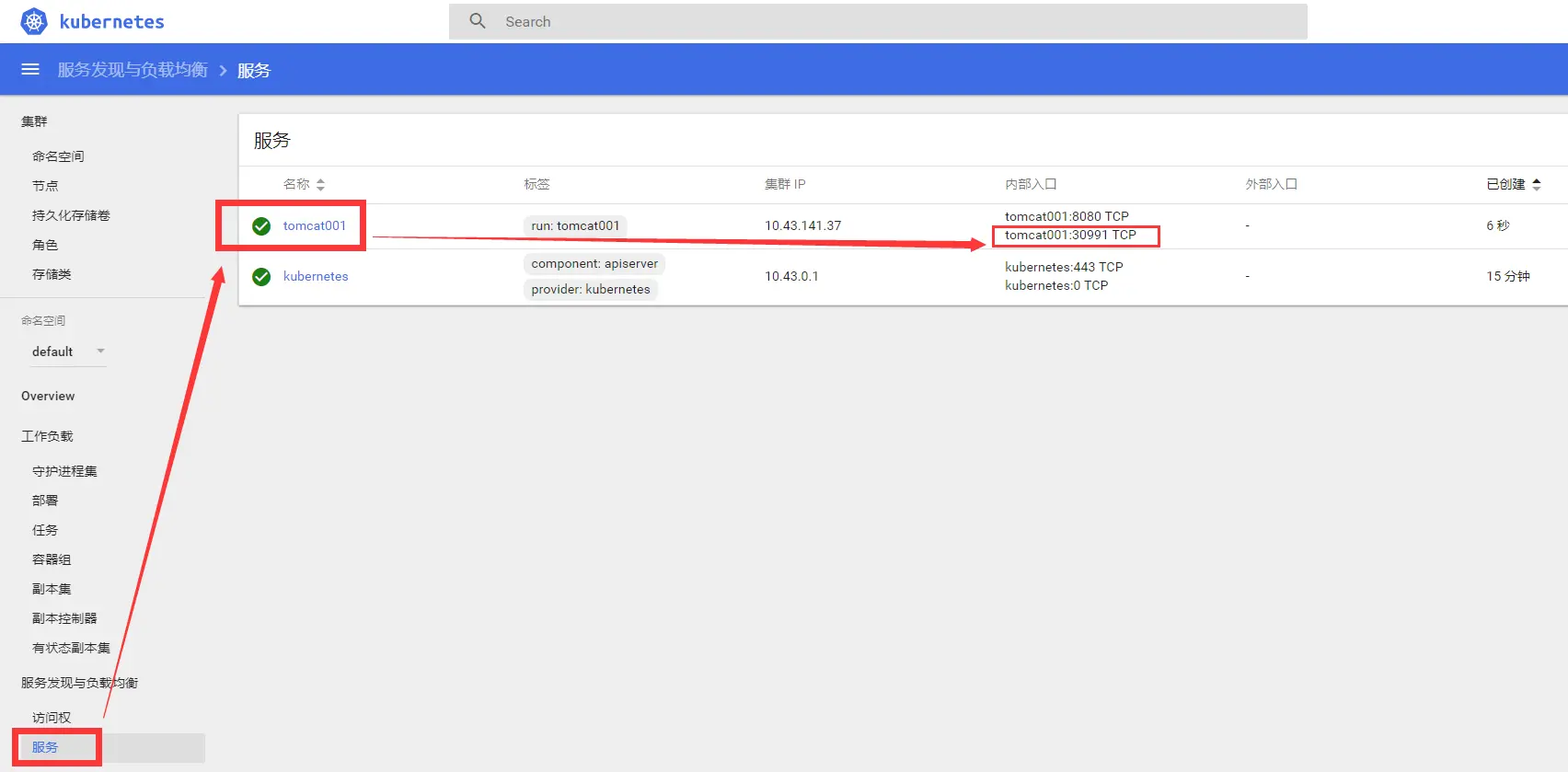Screen dimensions: 1568x772
Task: Open 节点 in the sidebar
Action: pos(45,186)
